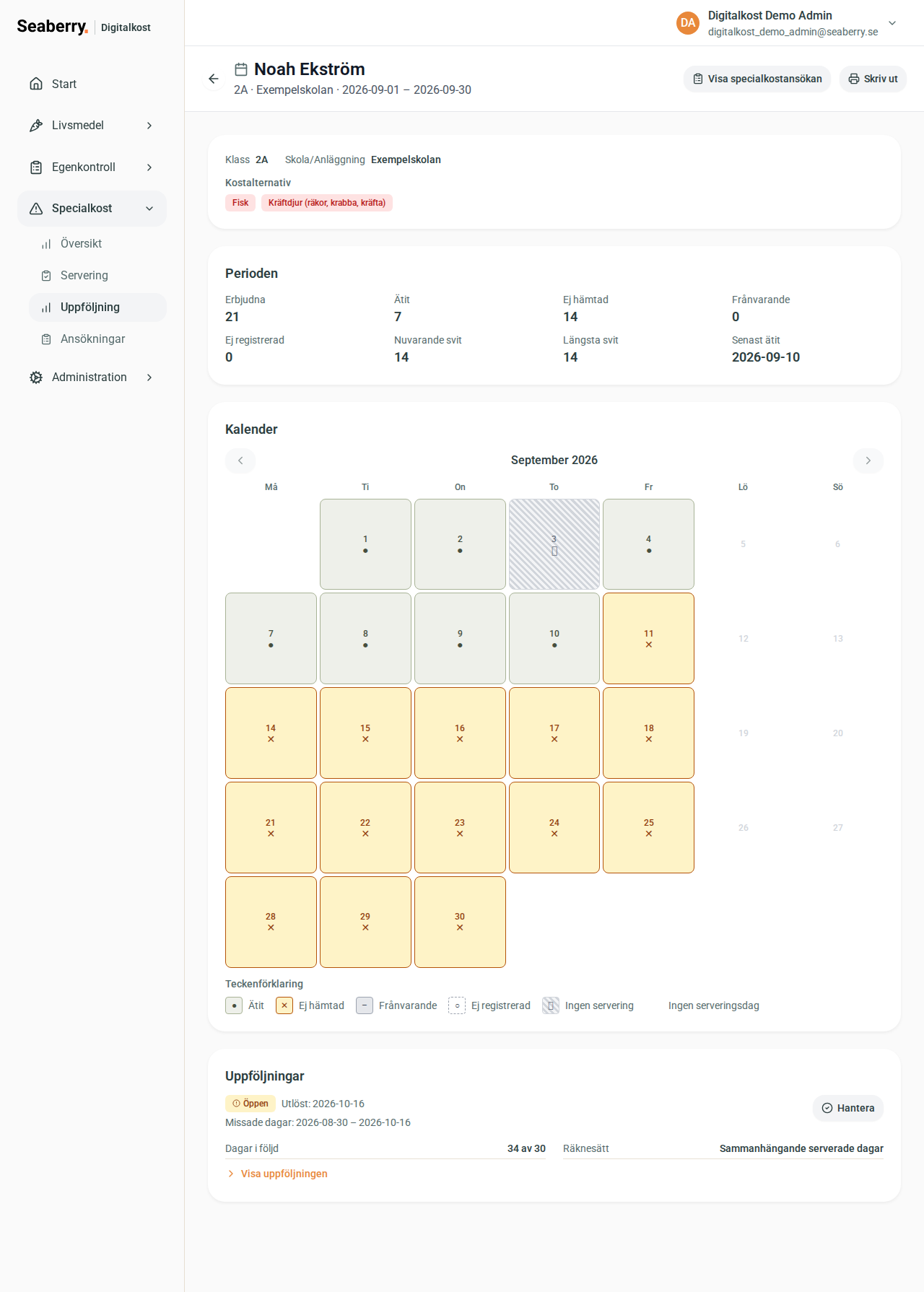Select the Uppföljning menu item
The image size is (924, 1292).
97,307
